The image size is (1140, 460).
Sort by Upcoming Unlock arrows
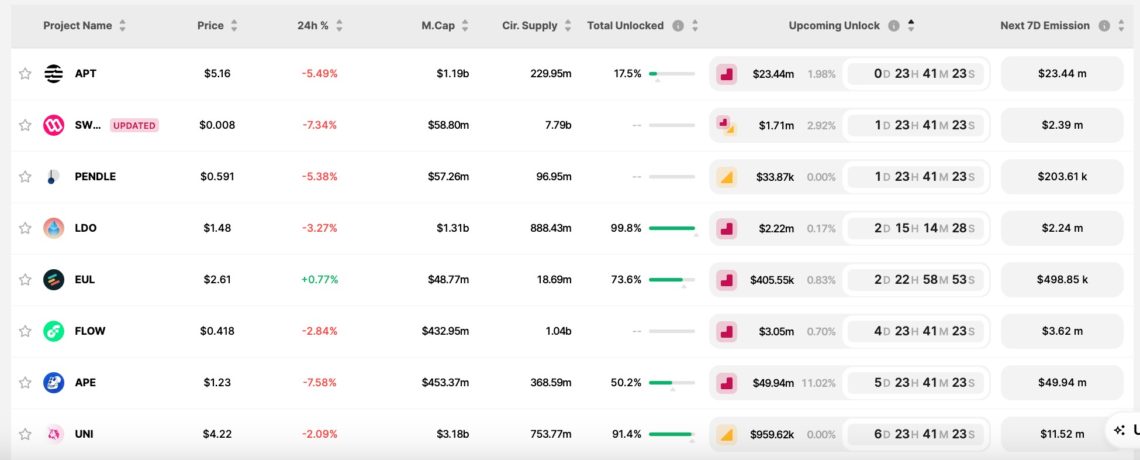(x=911, y=25)
